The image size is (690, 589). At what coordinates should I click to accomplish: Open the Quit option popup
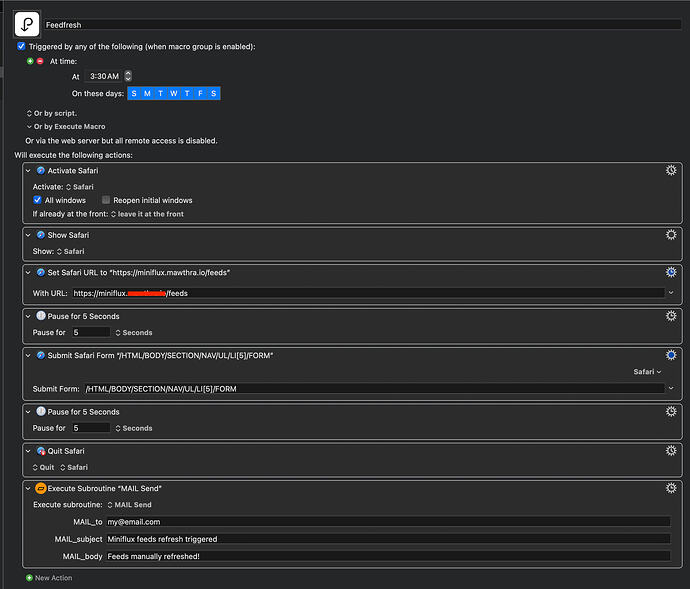click(43, 467)
